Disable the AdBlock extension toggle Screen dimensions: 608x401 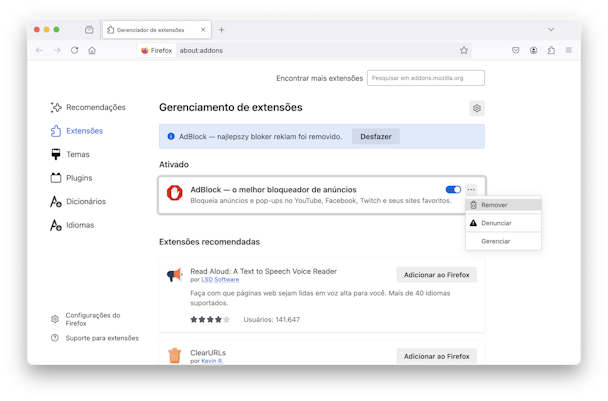[x=453, y=190]
